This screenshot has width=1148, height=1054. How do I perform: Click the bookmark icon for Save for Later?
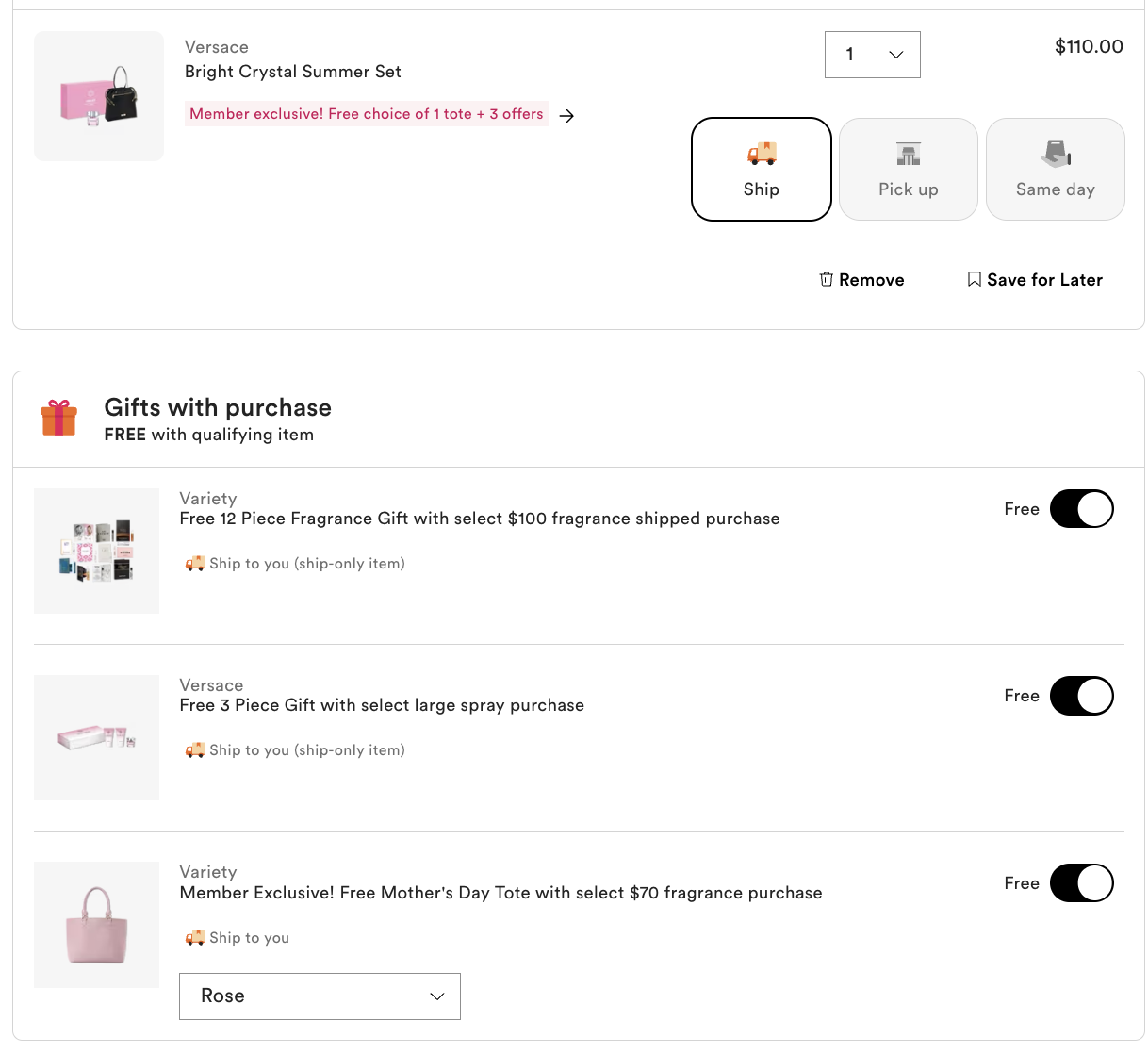[974, 279]
